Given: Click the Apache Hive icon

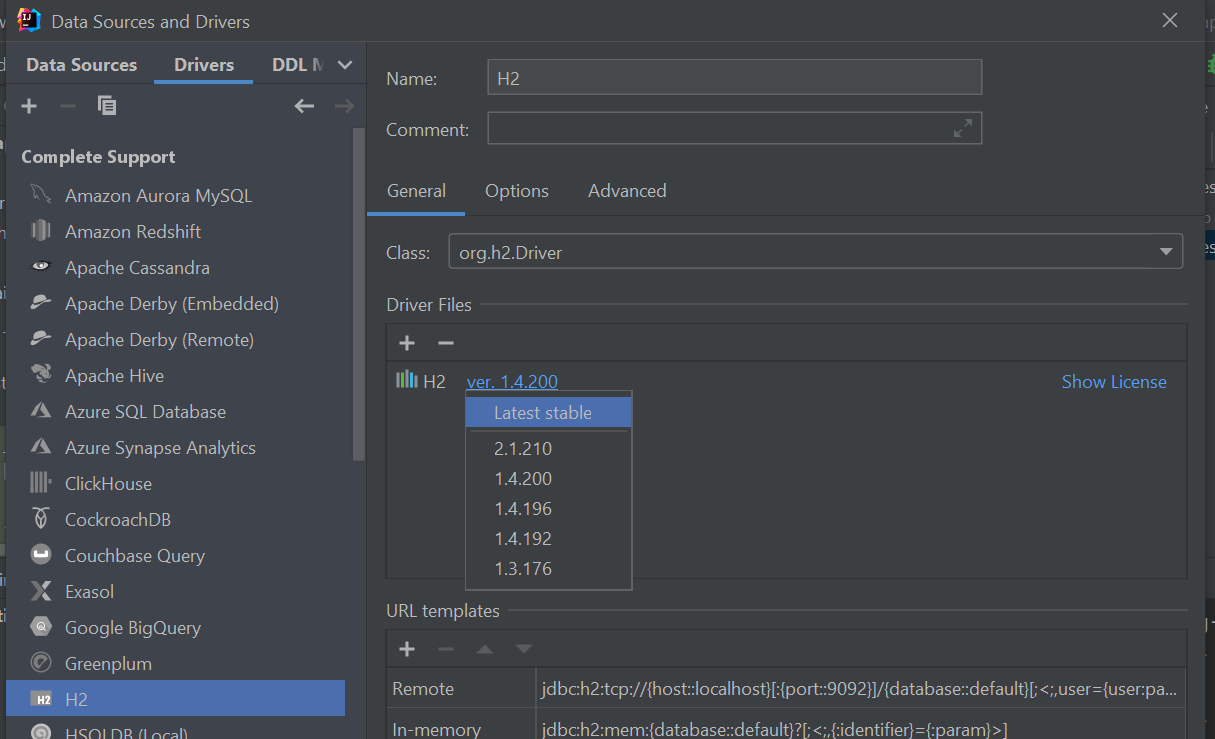Looking at the screenshot, I should pos(41,375).
